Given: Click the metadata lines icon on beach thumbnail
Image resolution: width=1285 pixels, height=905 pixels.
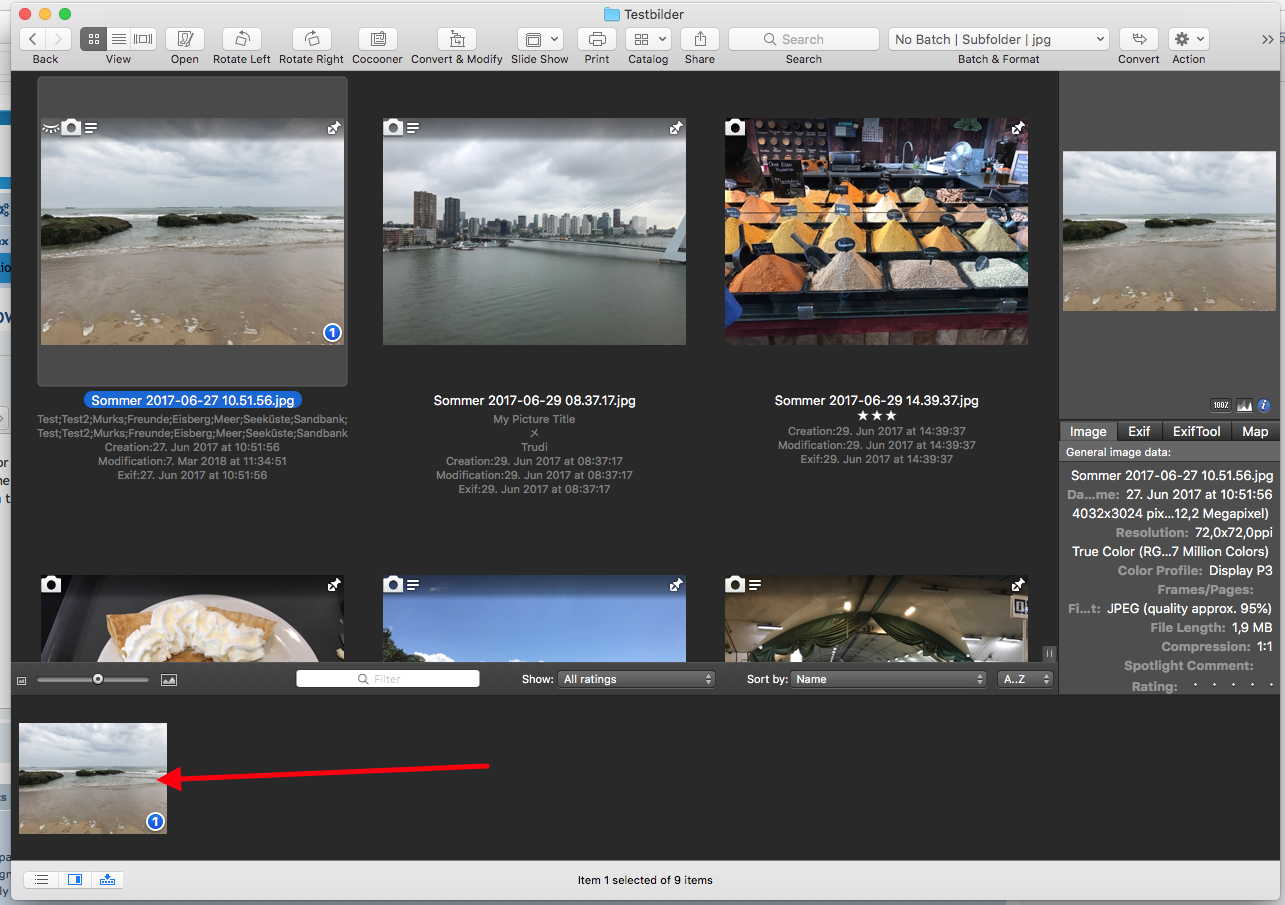Looking at the screenshot, I should tap(91, 128).
